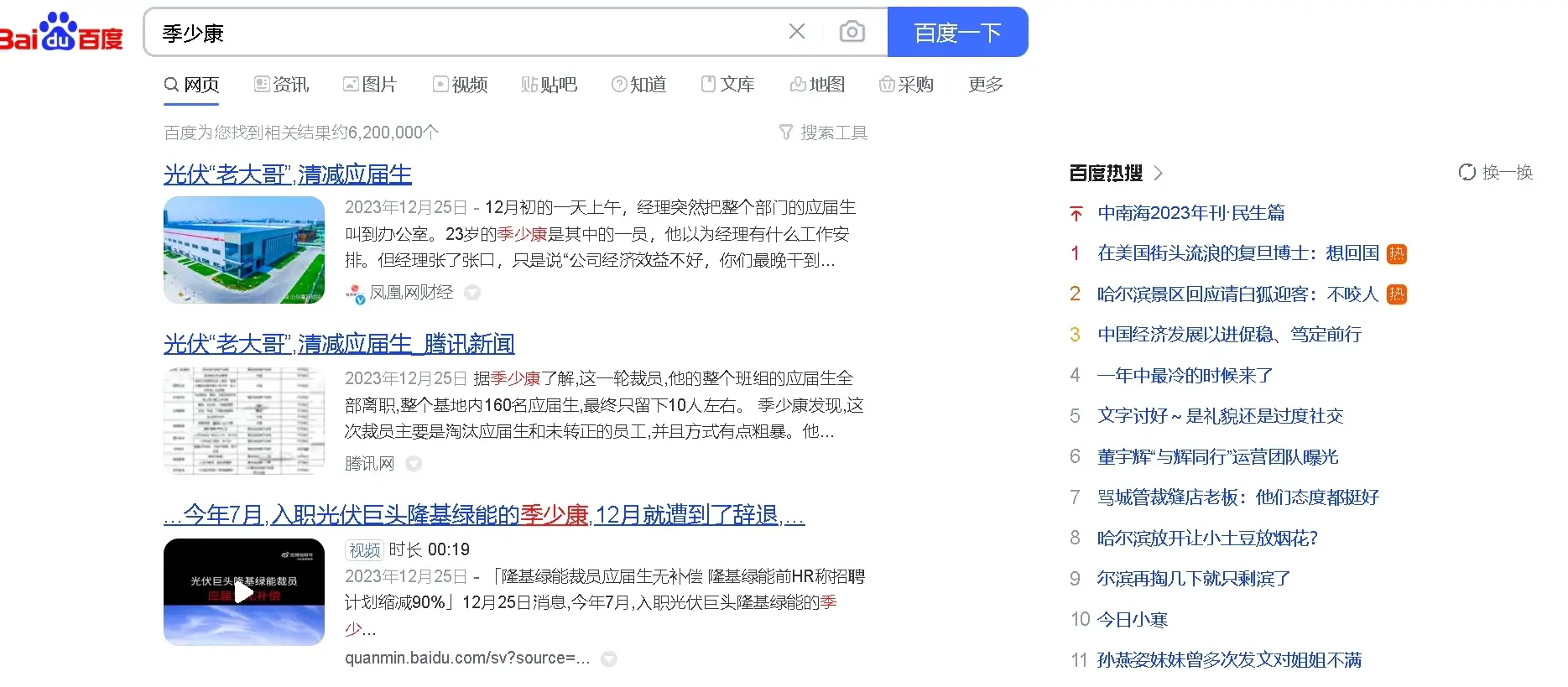The height and width of the screenshot is (687, 1568).
Task: Open the 文库 tab
Action: (x=728, y=85)
